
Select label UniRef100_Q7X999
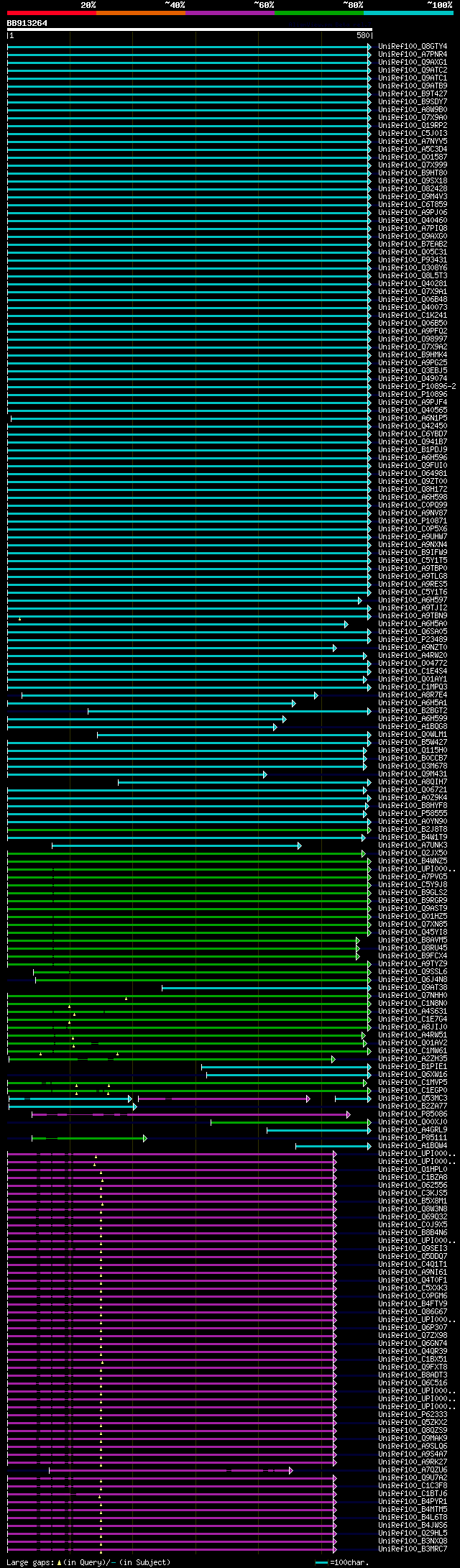413,165
